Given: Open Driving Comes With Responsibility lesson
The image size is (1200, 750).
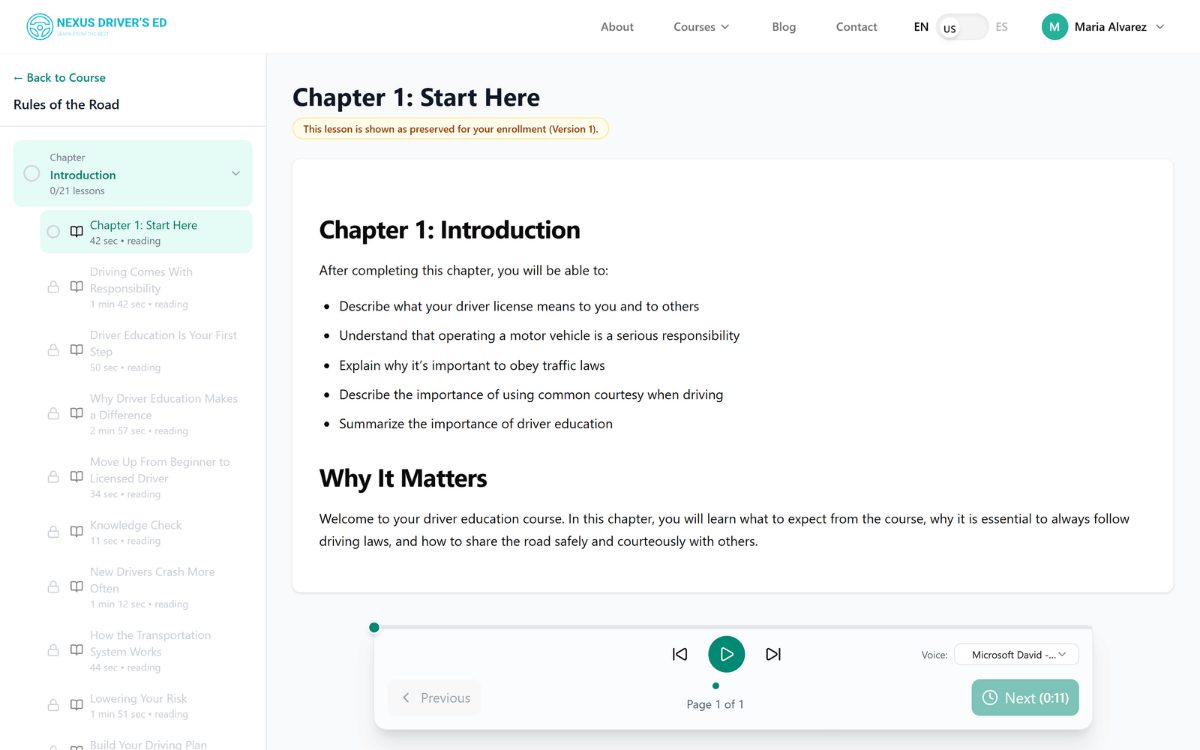Looking at the screenshot, I should tap(146, 287).
